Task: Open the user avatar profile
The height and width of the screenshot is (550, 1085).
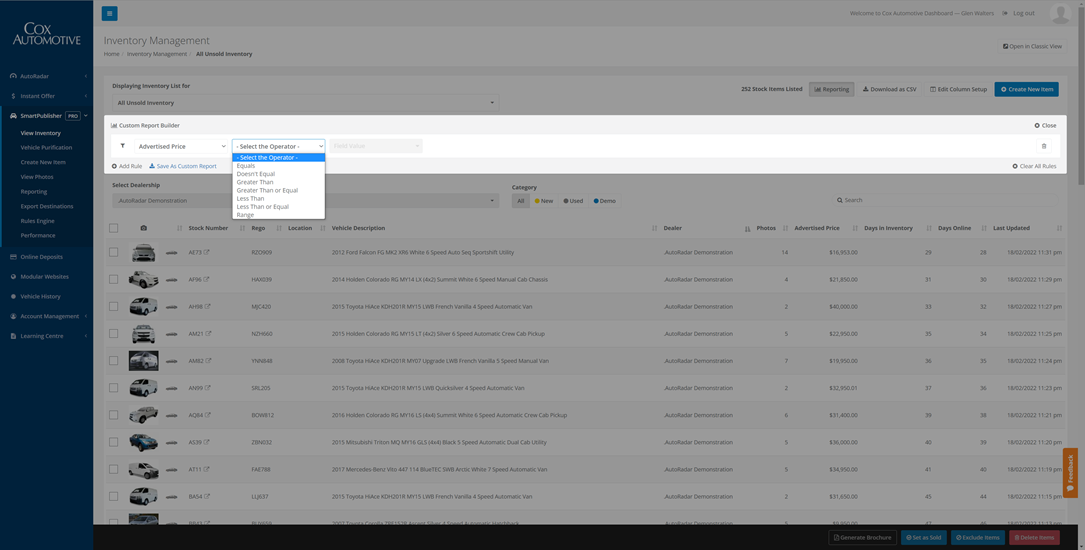Action: (1060, 13)
